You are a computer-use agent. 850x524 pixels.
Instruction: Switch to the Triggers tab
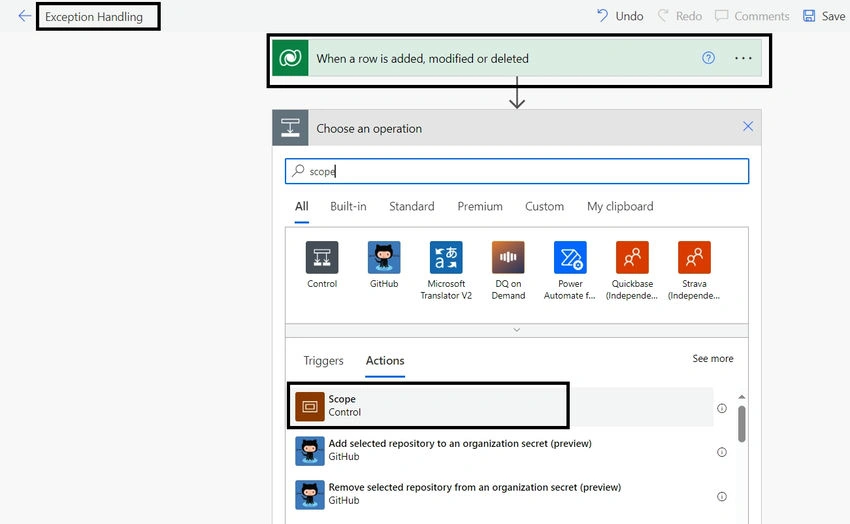(323, 361)
